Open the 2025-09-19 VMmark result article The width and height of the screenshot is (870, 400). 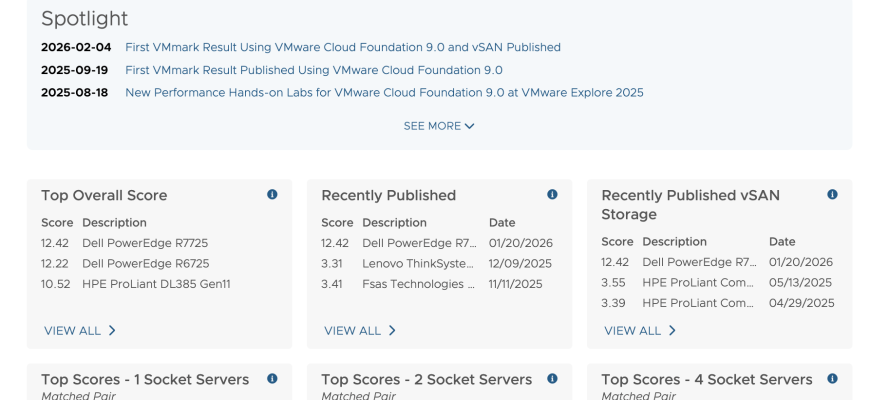[313, 70]
